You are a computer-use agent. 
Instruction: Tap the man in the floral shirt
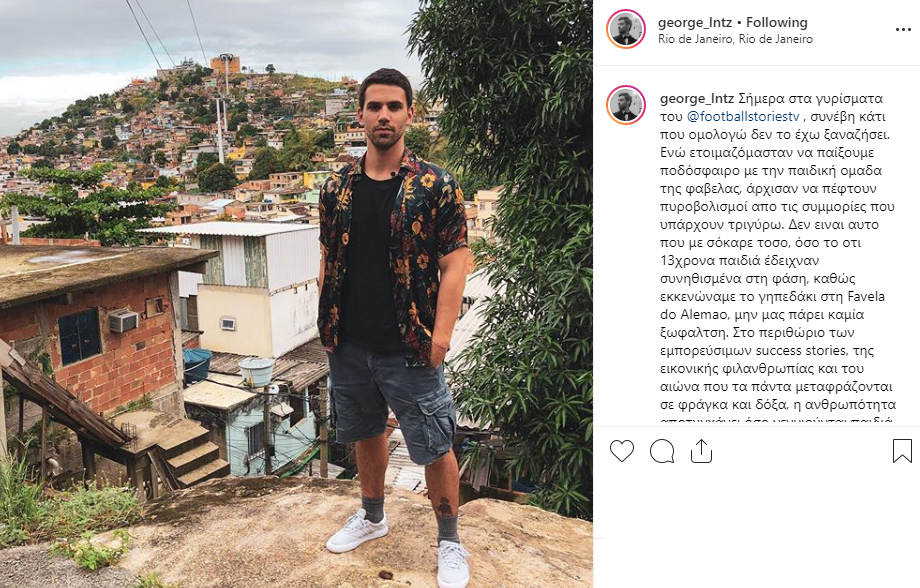(392, 323)
